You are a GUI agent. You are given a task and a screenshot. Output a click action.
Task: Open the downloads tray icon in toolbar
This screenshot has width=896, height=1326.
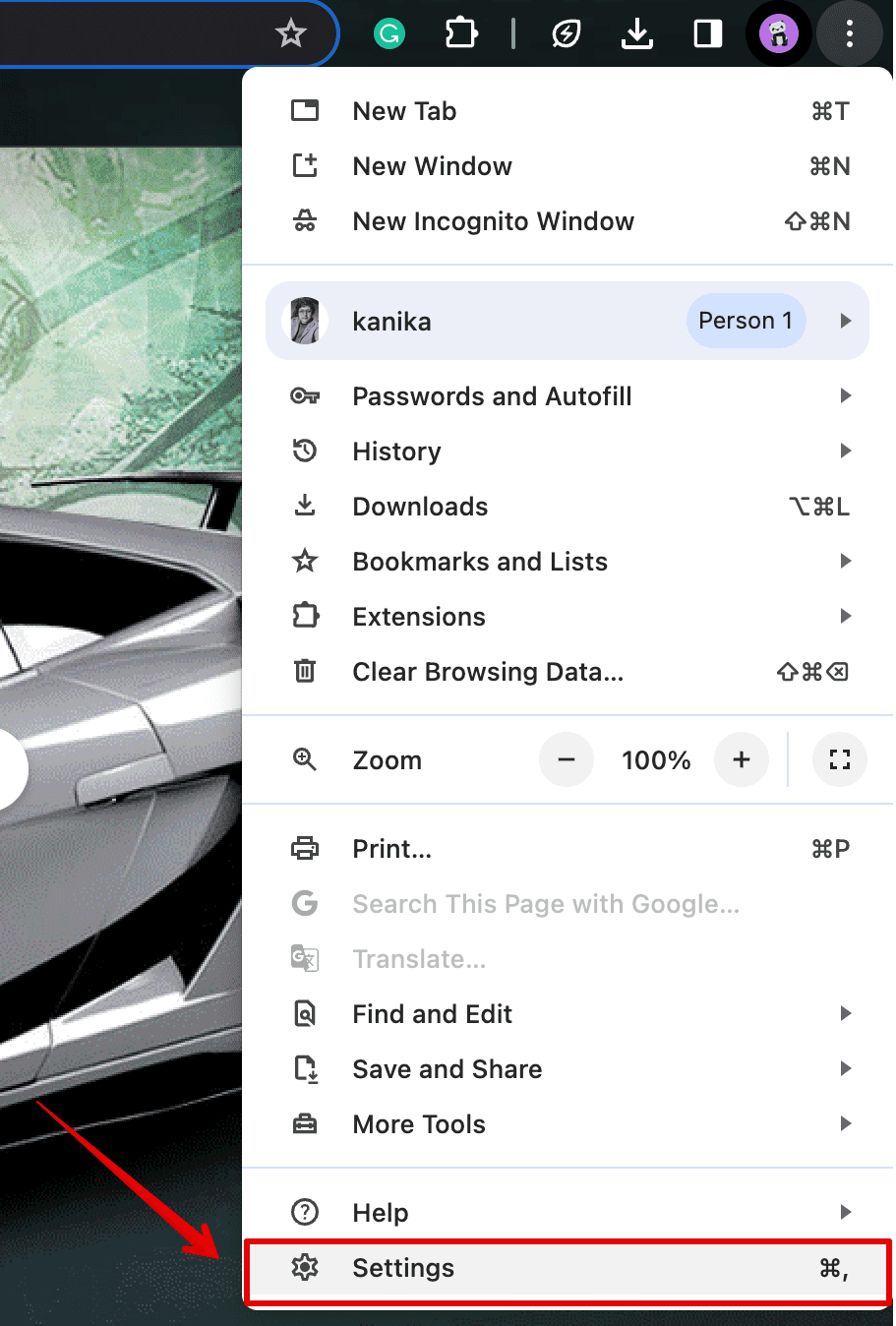click(637, 34)
